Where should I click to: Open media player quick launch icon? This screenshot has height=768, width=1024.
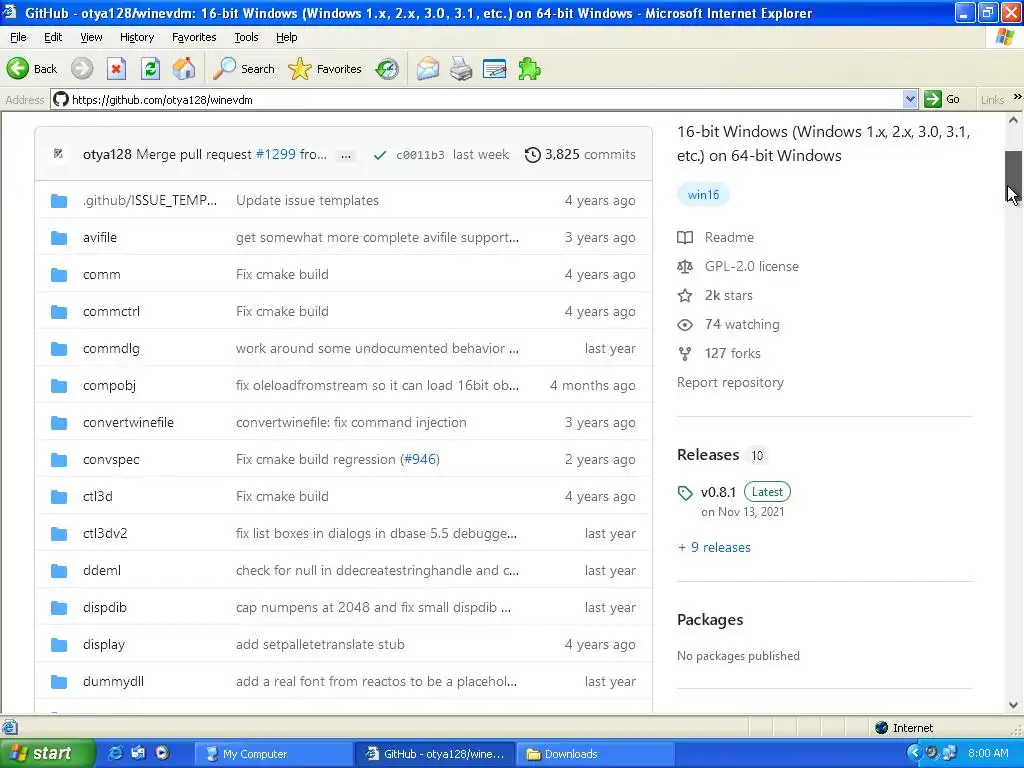(162, 753)
